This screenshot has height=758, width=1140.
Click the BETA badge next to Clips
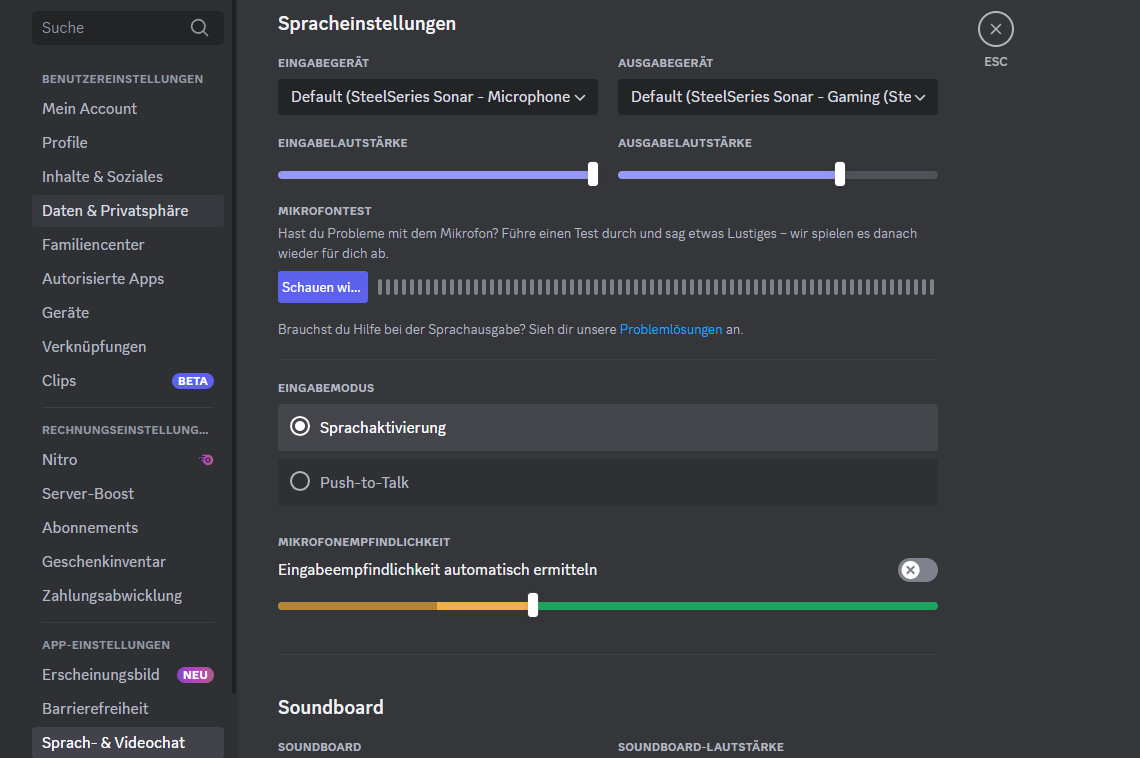point(193,381)
